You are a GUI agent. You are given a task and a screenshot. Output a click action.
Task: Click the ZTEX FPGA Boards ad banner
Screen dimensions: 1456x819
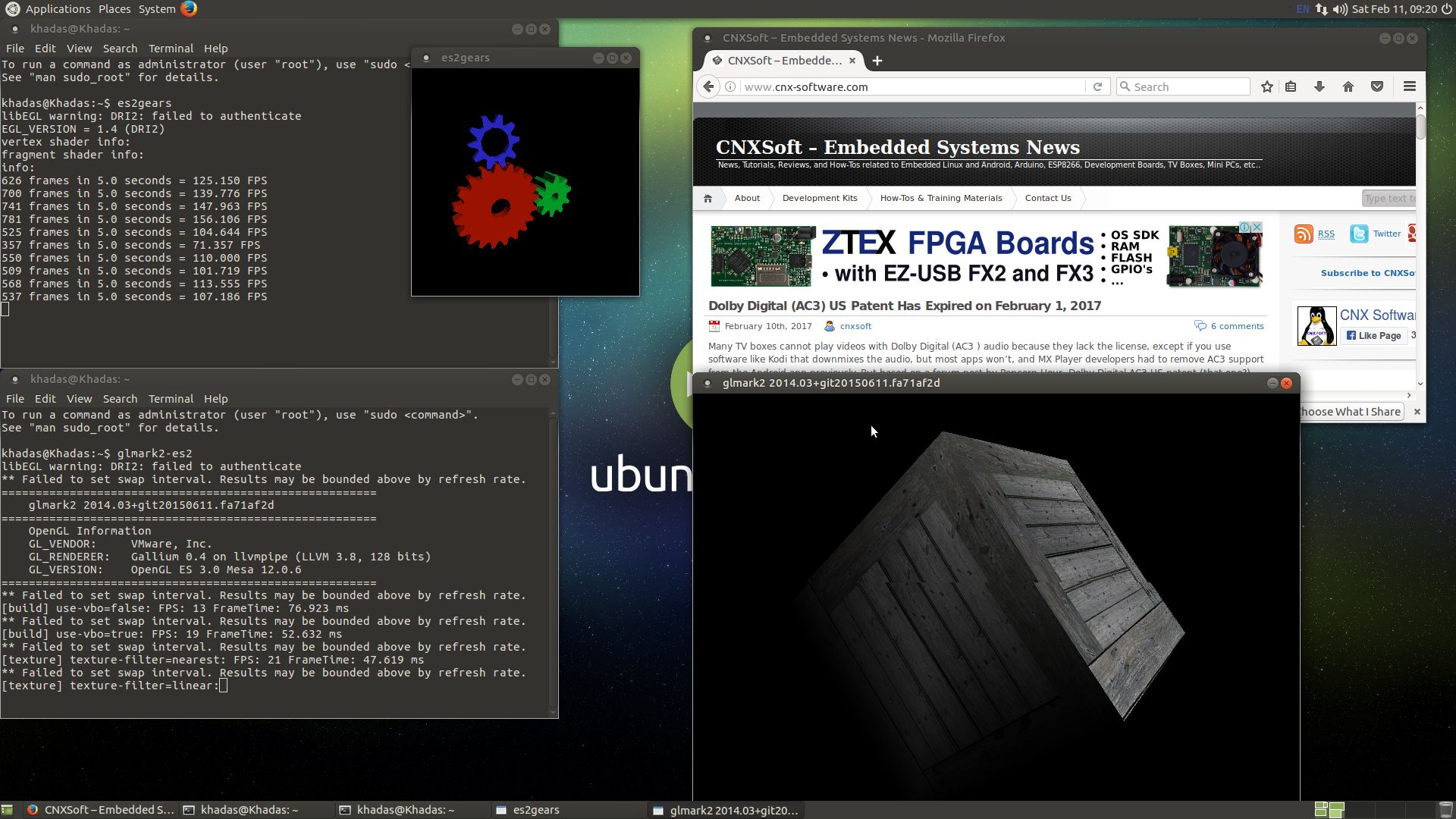click(x=987, y=256)
